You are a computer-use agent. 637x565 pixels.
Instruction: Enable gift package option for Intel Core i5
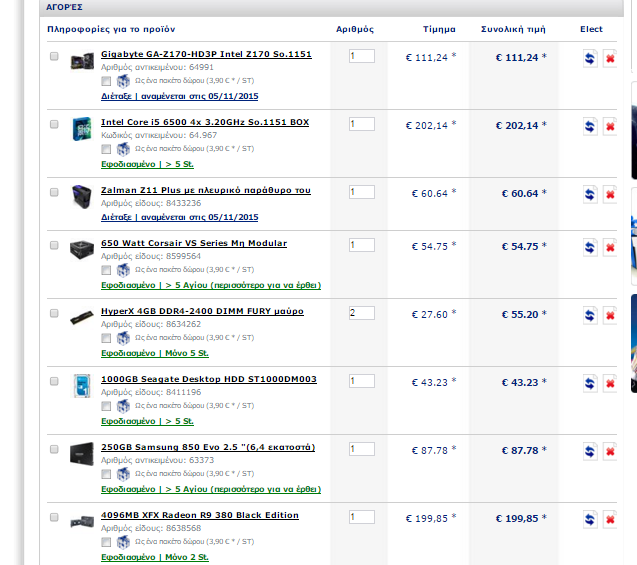click(x=106, y=149)
